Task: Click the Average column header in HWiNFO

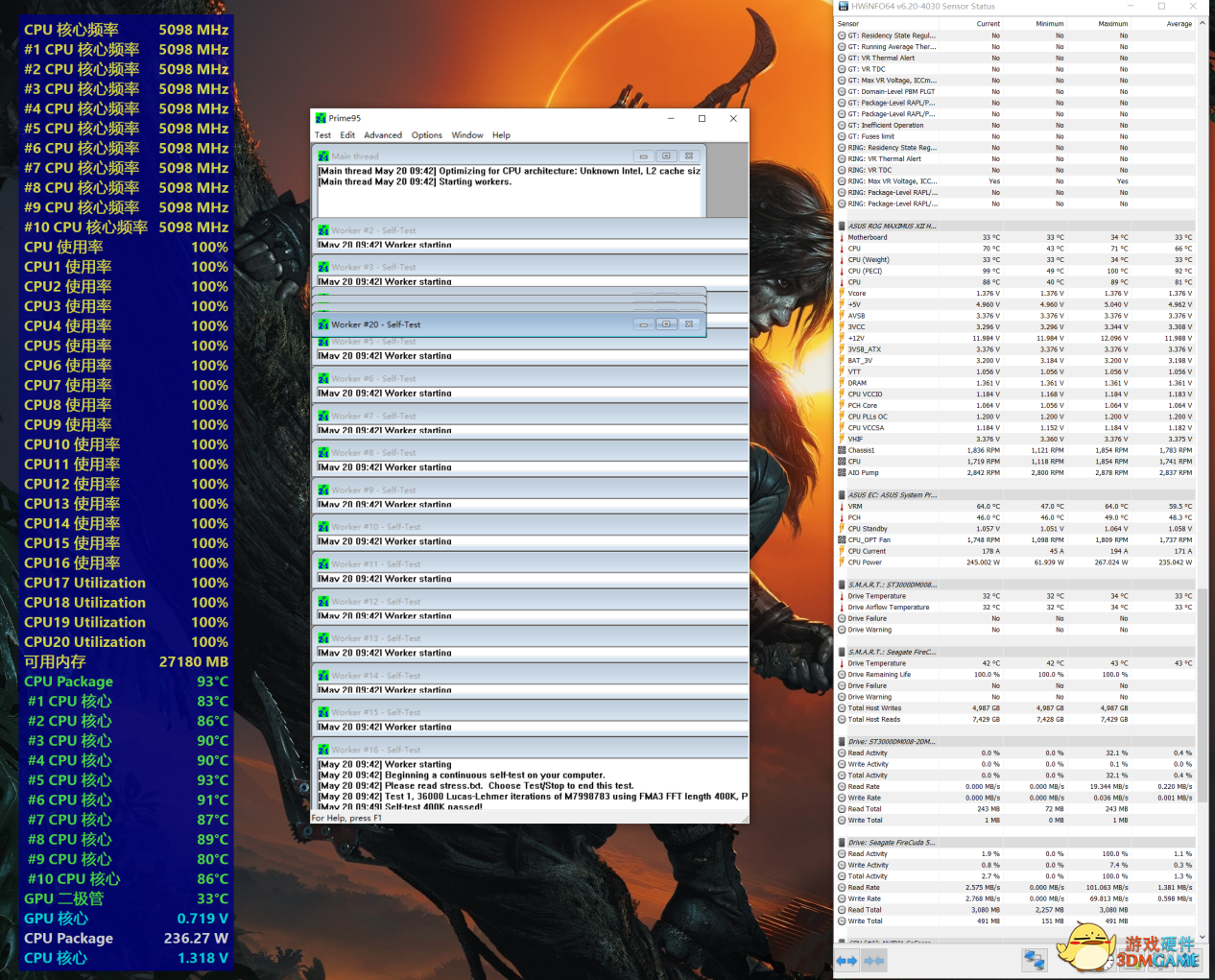Action: point(1179,23)
